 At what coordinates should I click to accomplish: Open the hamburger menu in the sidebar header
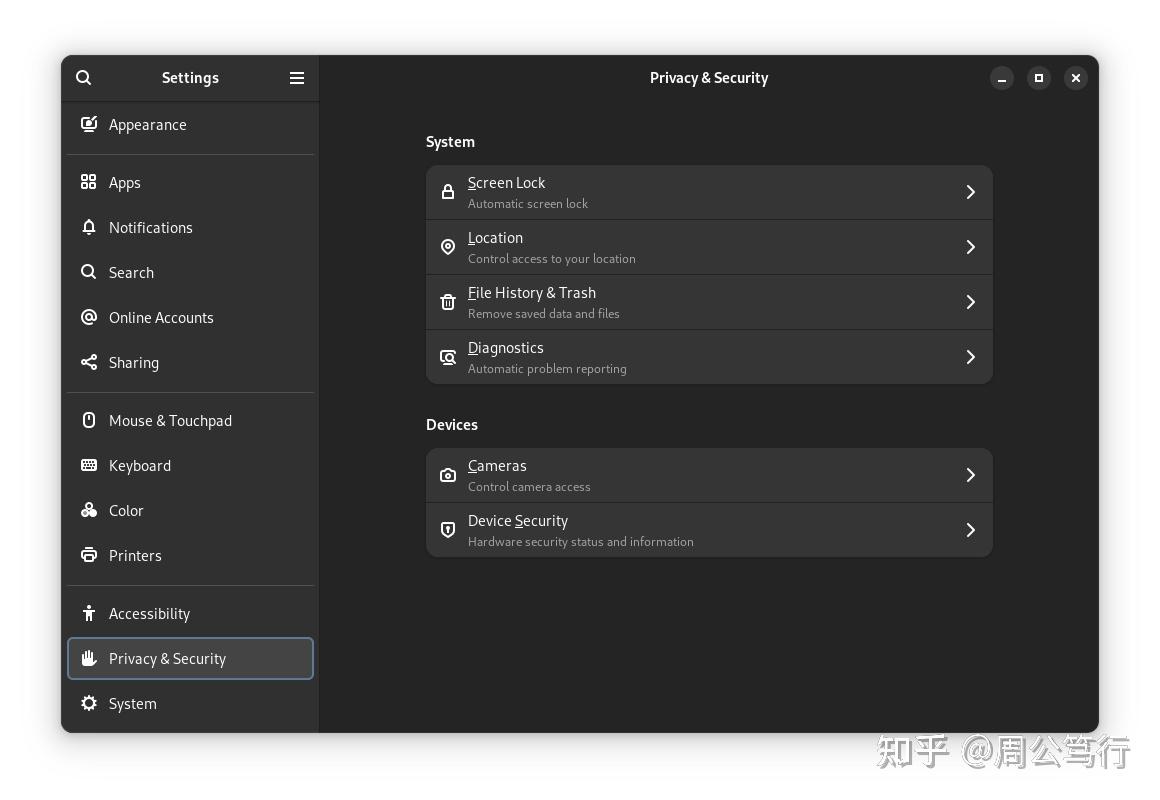click(x=297, y=78)
